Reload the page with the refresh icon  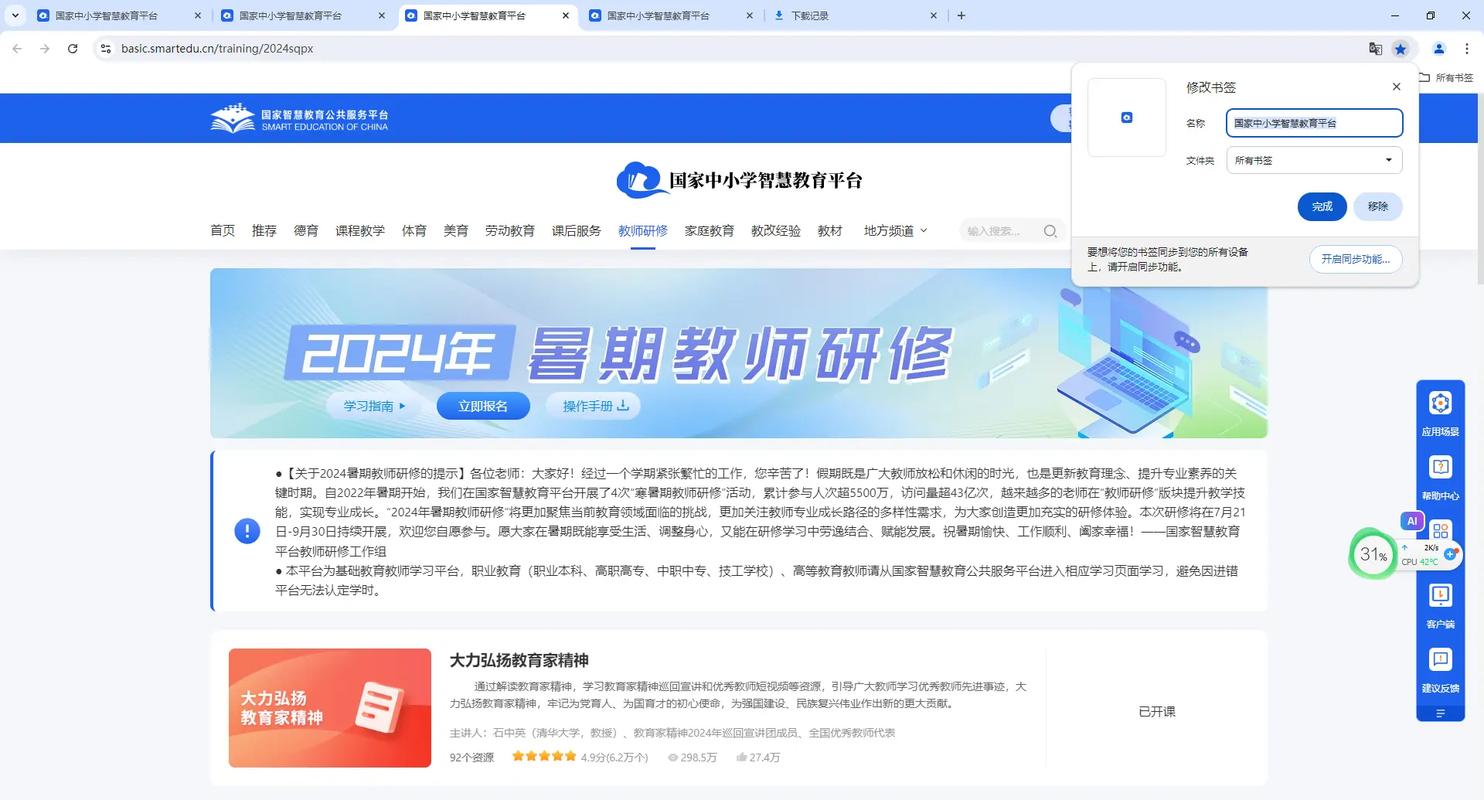click(x=73, y=48)
